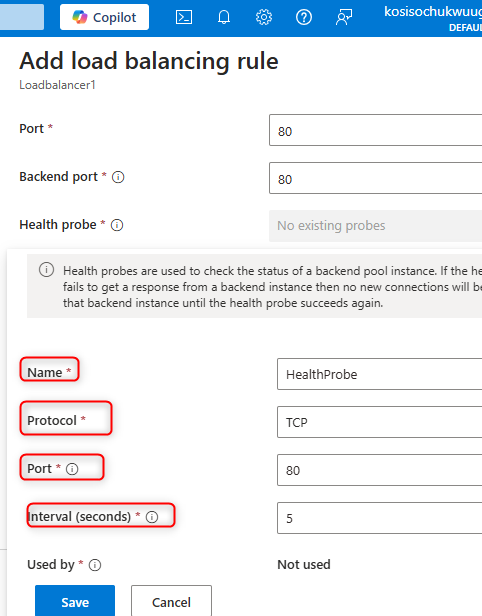The image size is (482, 616).
Task: Open help question mark icon
Action: point(304,17)
